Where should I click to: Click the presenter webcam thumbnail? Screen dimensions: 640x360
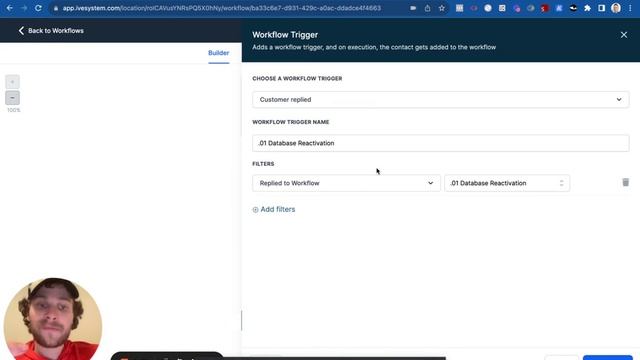tap(53, 319)
